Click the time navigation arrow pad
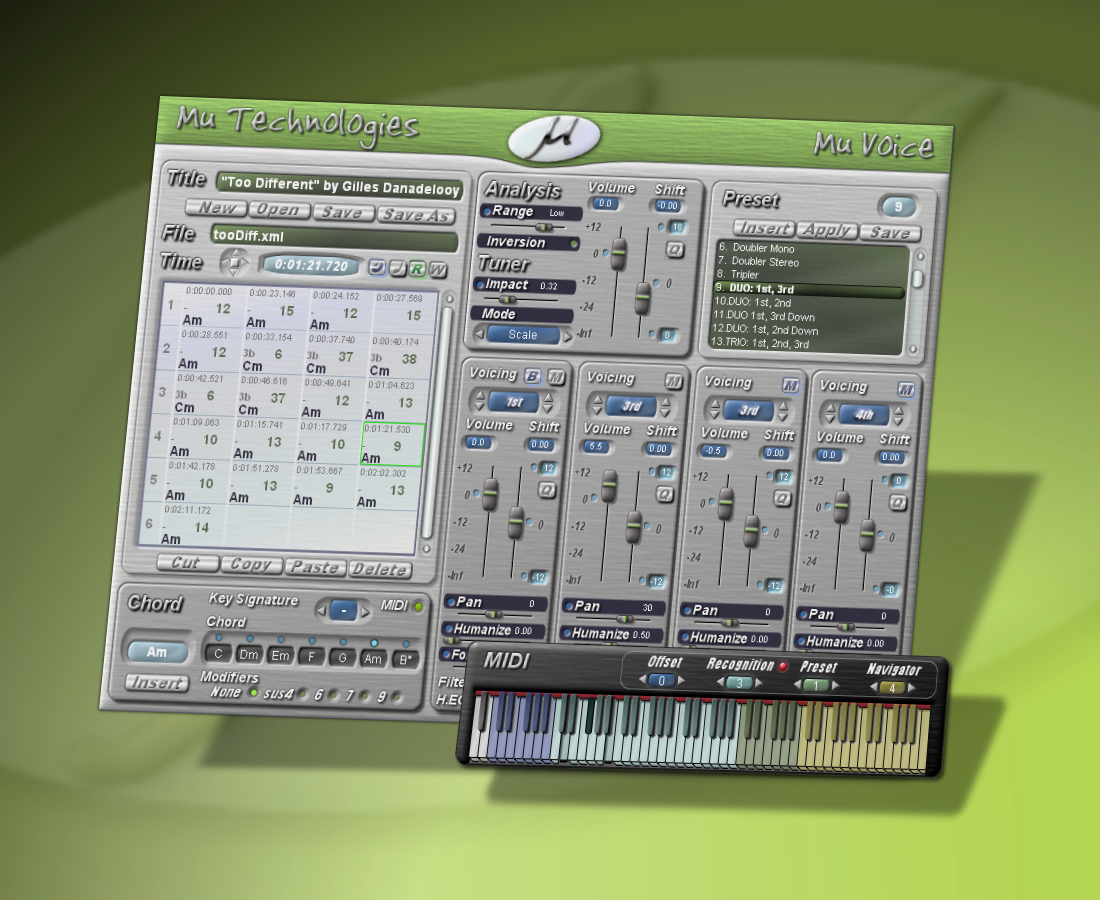This screenshot has height=900, width=1100. pyautogui.click(x=234, y=263)
